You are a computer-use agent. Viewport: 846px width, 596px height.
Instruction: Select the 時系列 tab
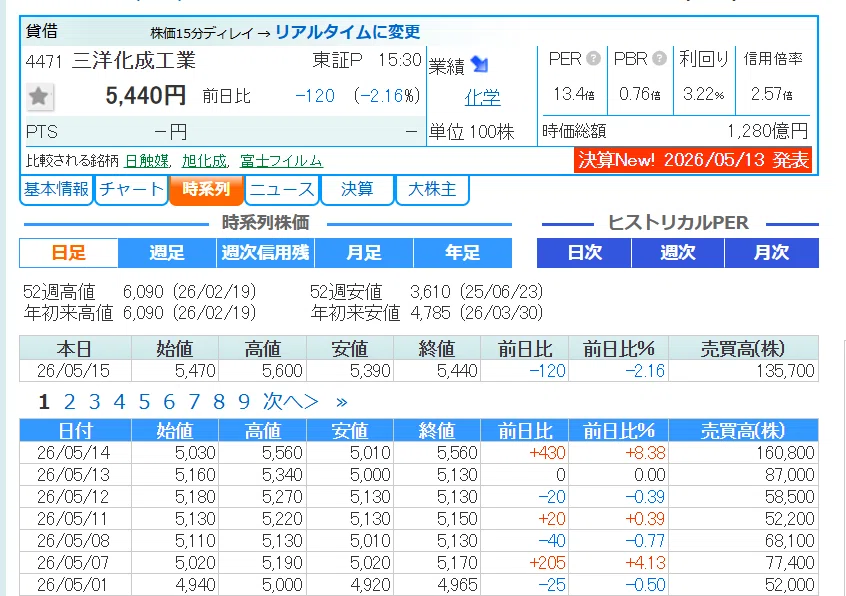(x=206, y=189)
